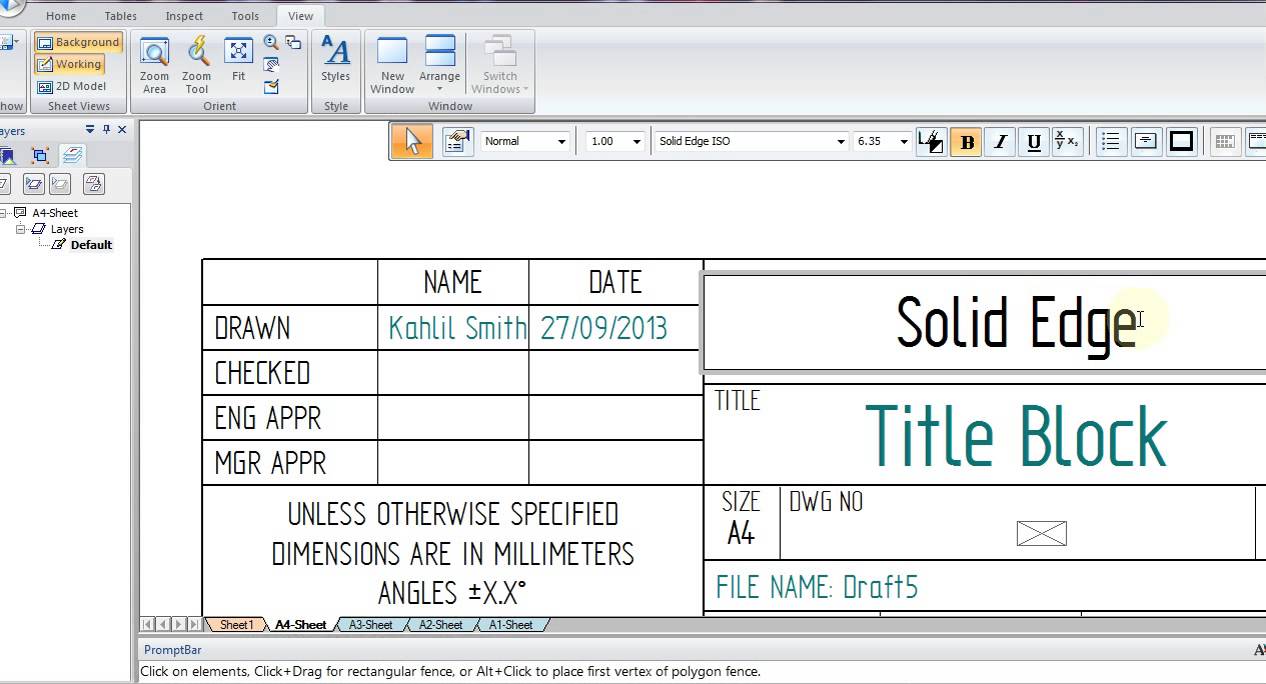Go to the previous sheet tab arrow
Viewport: 1266px width, 684px height.
[x=162, y=625]
